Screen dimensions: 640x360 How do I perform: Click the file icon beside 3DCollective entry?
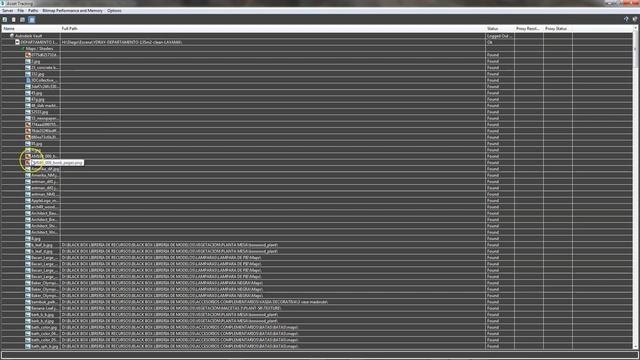pos(28,80)
